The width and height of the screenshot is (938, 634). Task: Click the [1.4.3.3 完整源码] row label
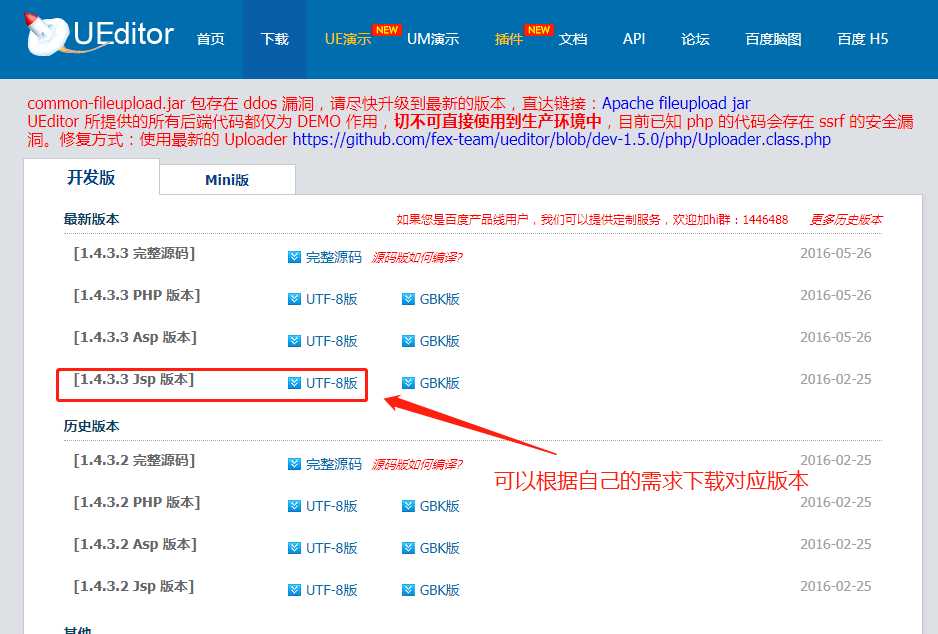click(x=135, y=254)
